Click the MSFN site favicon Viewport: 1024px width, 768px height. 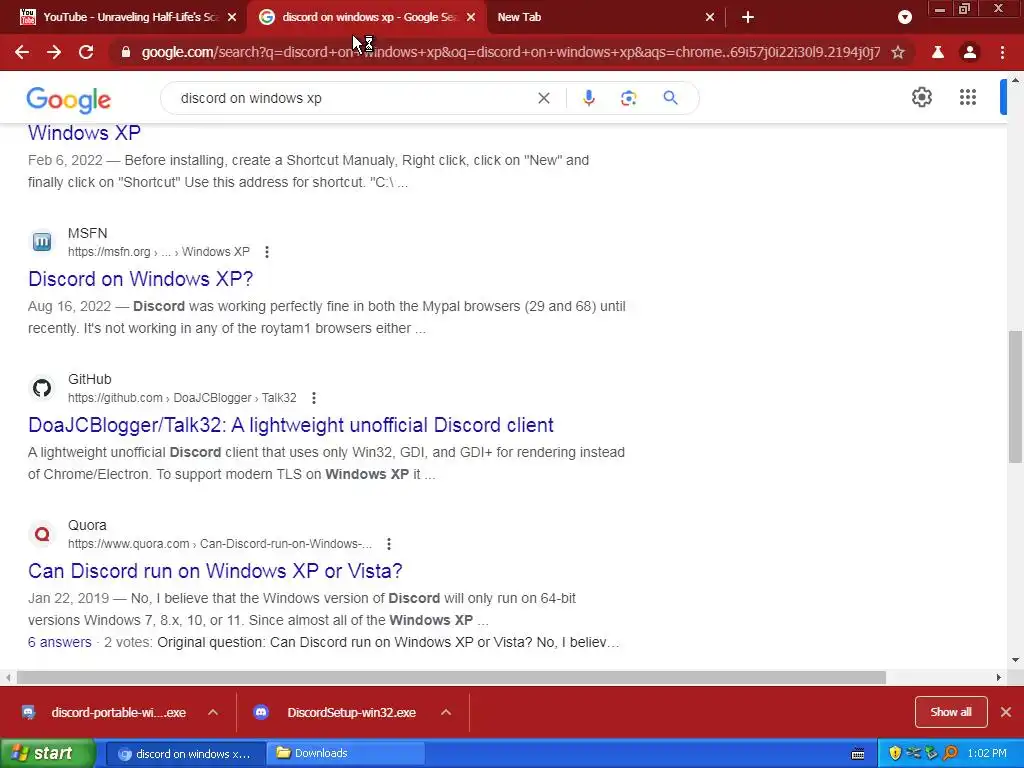(42, 242)
